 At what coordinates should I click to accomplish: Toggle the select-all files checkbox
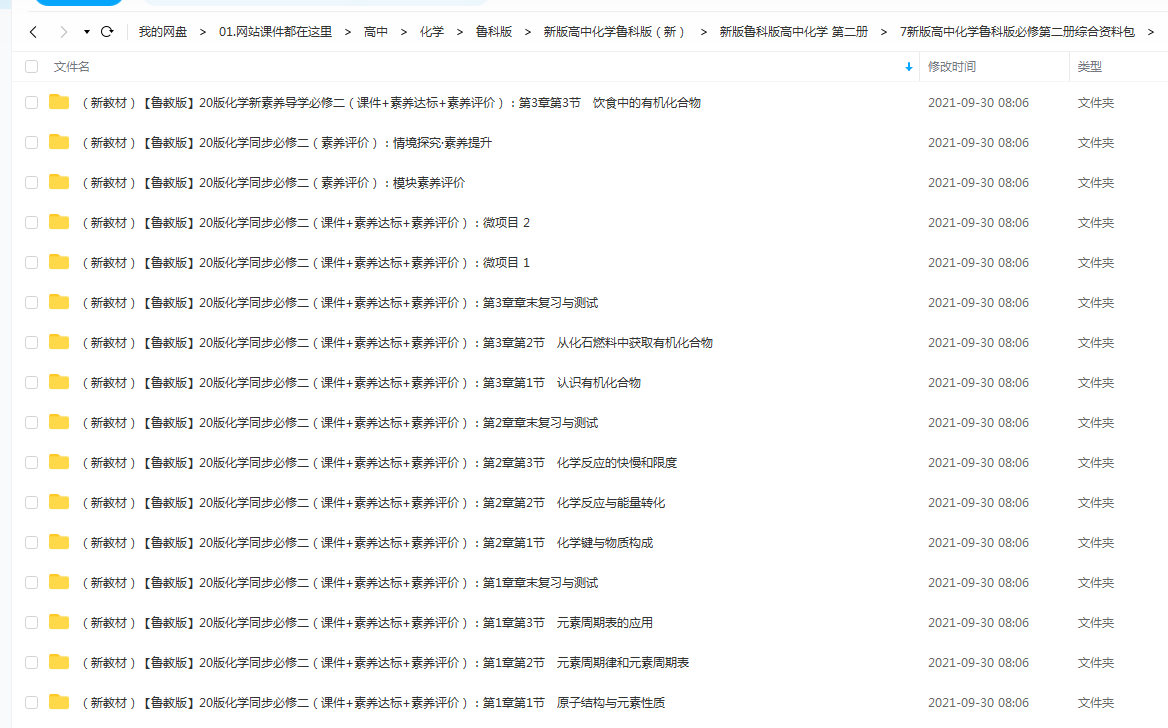pos(31,66)
